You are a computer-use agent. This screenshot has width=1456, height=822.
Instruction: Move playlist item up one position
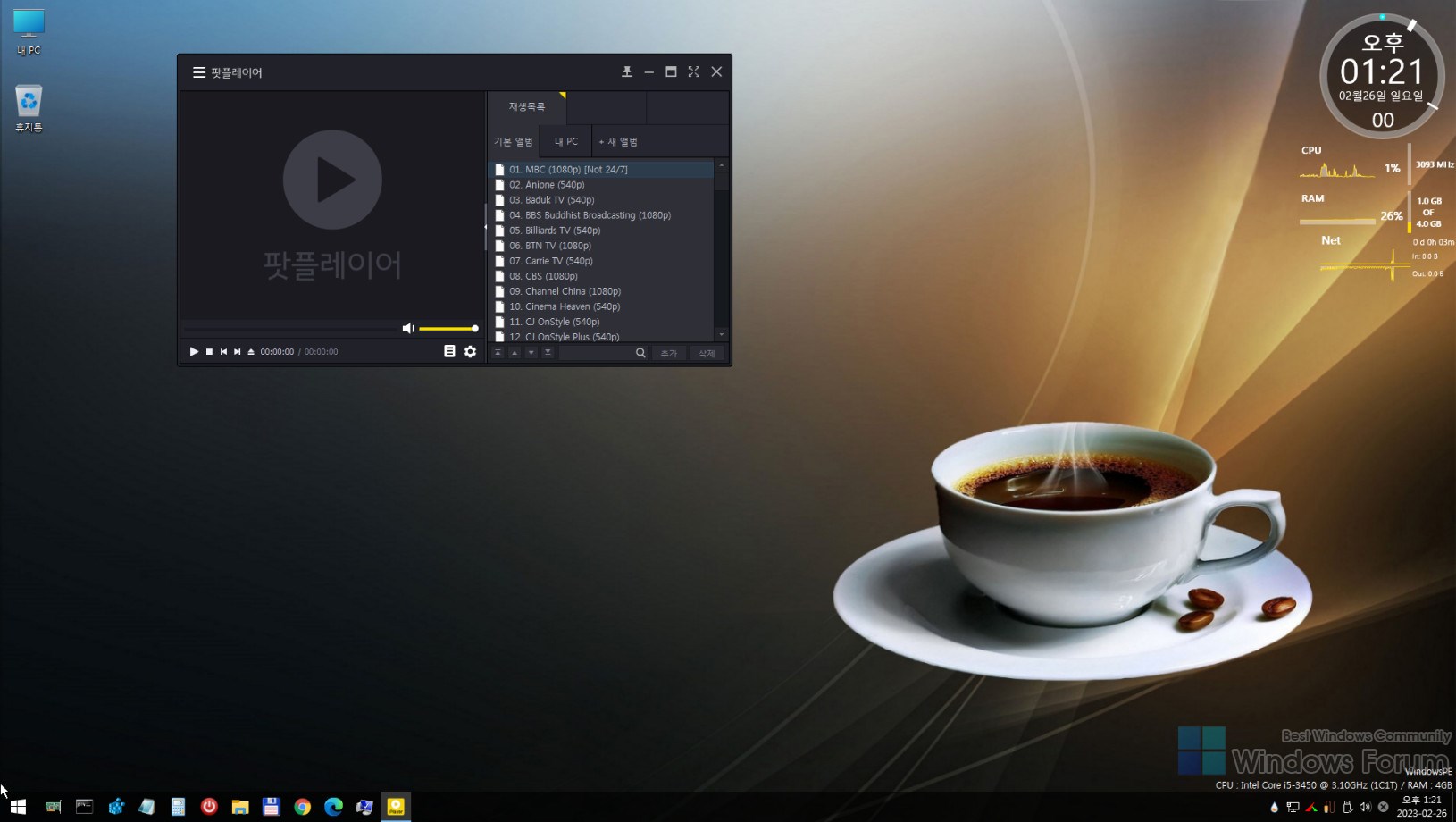tap(515, 353)
